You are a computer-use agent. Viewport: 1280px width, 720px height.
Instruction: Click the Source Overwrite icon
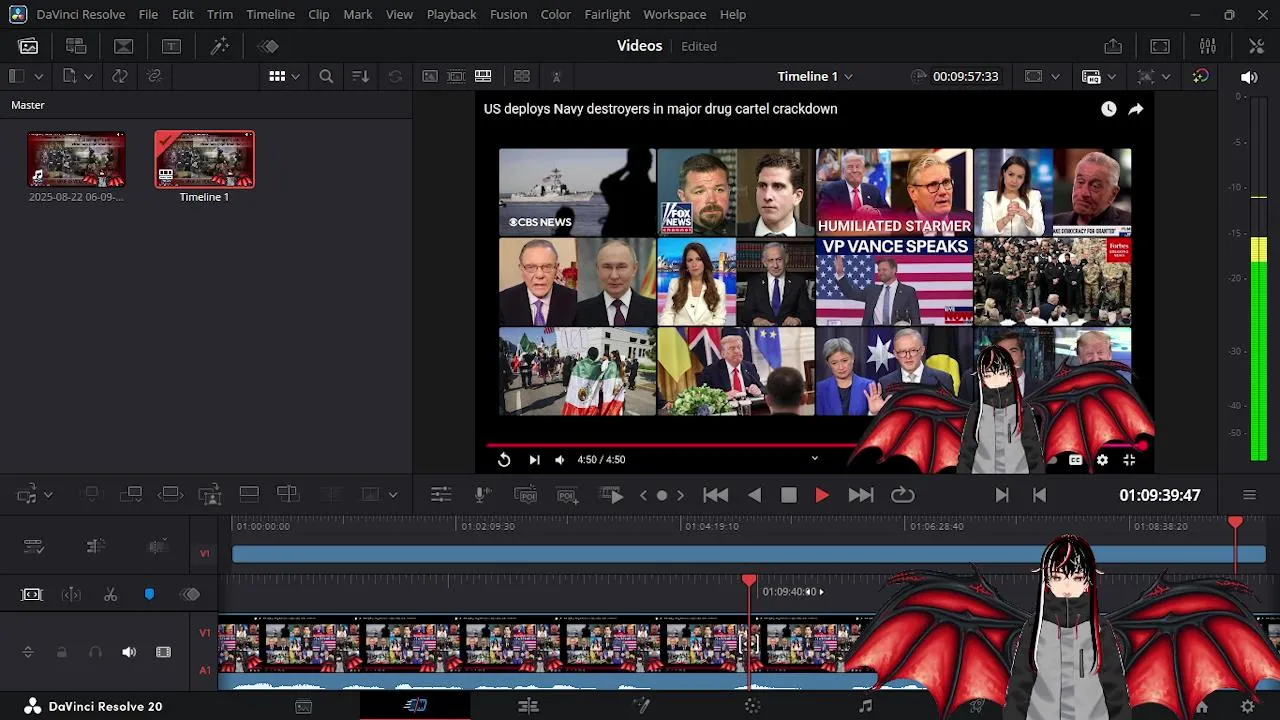288,494
